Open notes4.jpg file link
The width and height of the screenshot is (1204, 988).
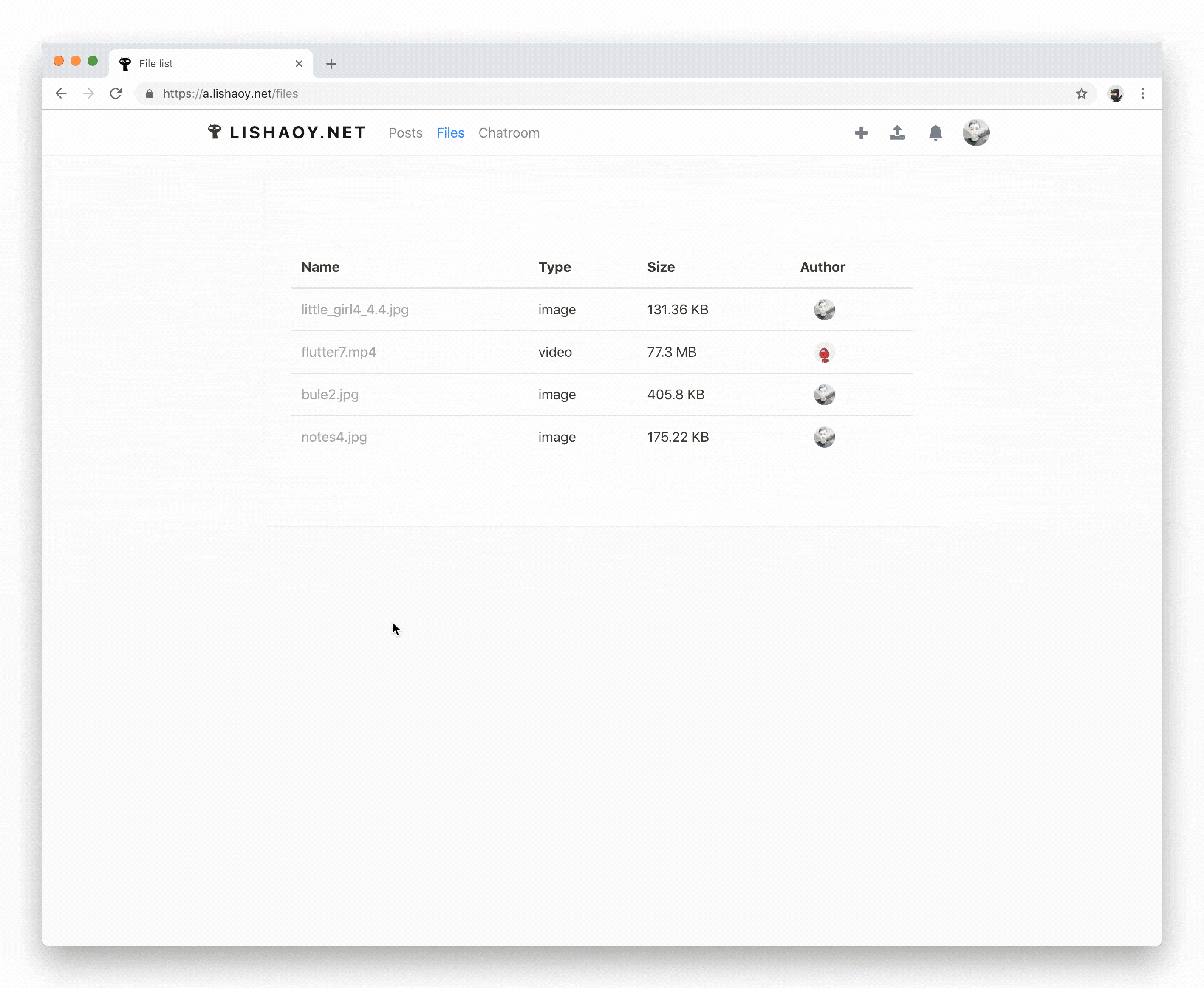pyautogui.click(x=334, y=437)
